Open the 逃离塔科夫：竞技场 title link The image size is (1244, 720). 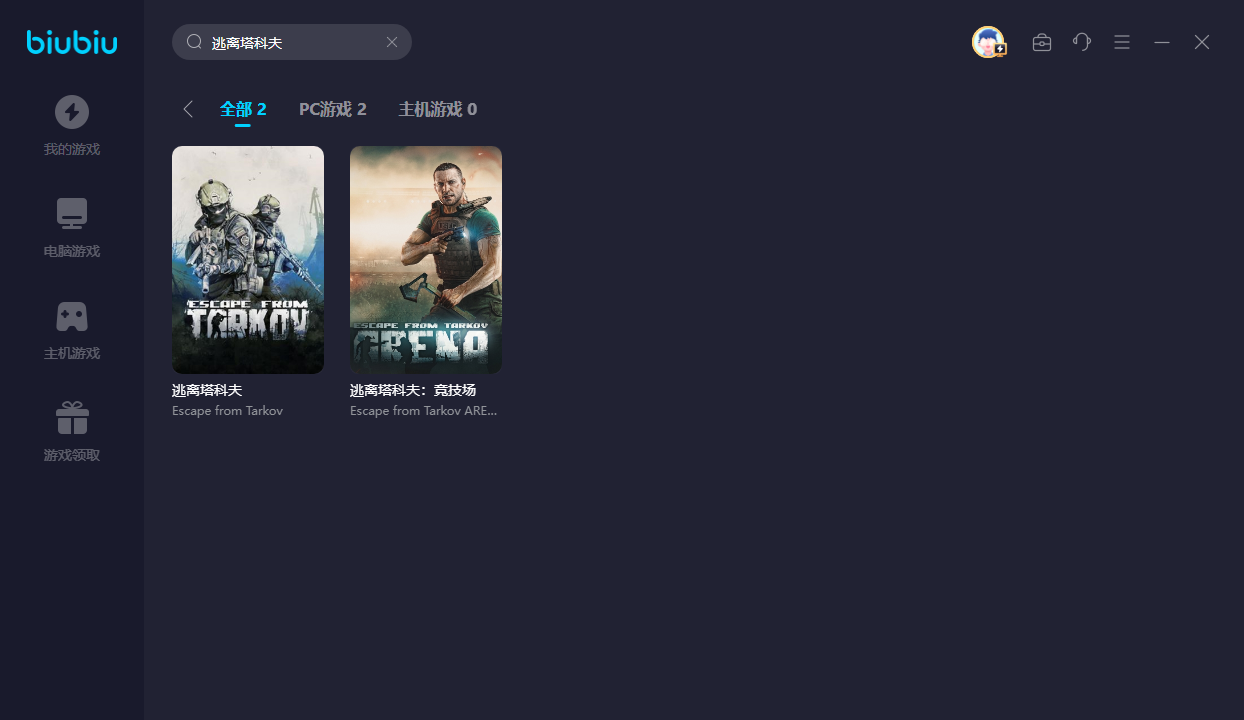[413, 390]
